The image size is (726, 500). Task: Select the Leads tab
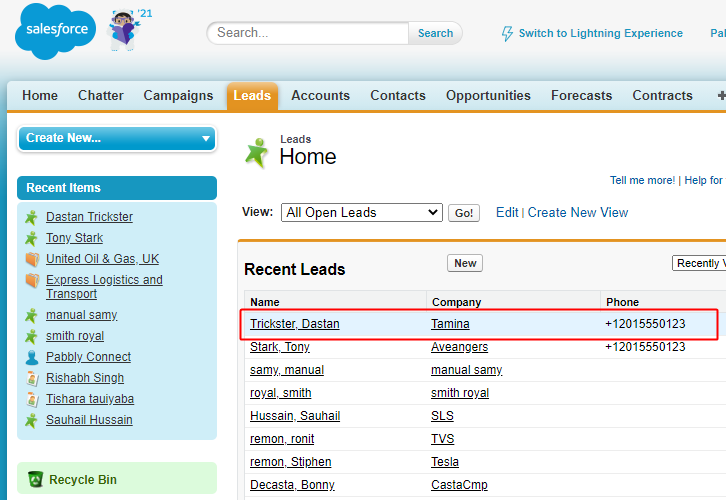252,95
